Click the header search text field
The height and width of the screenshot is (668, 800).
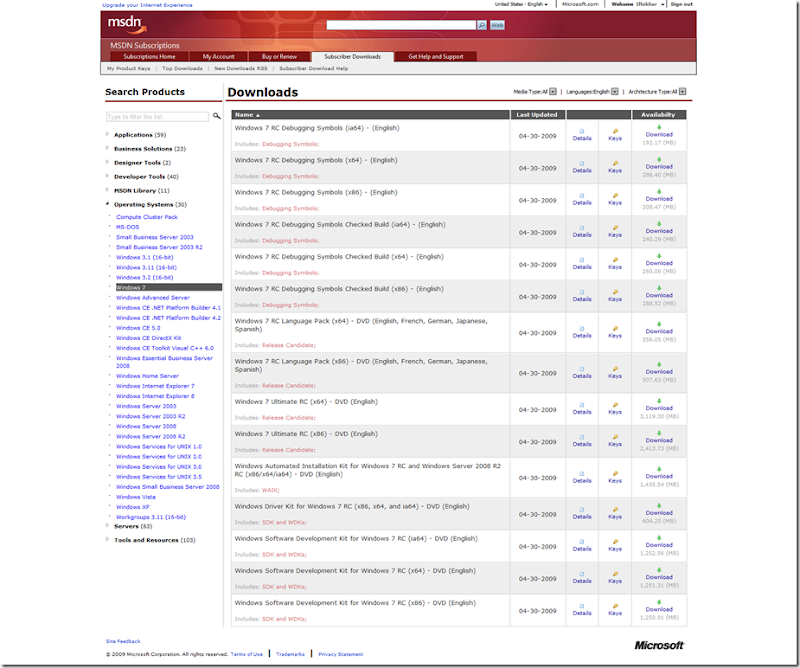(401, 25)
